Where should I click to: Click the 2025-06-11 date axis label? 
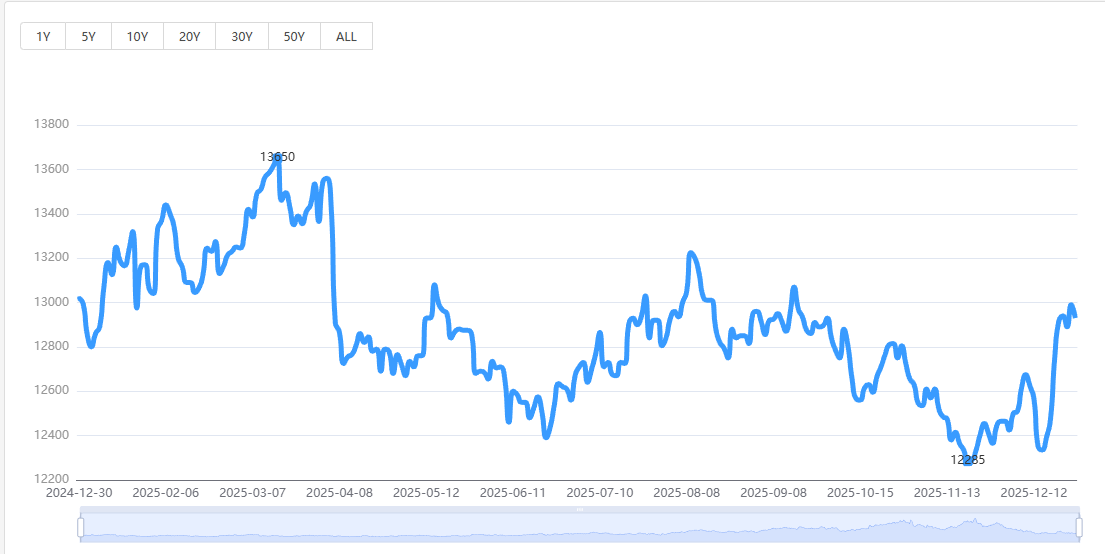click(x=513, y=493)
